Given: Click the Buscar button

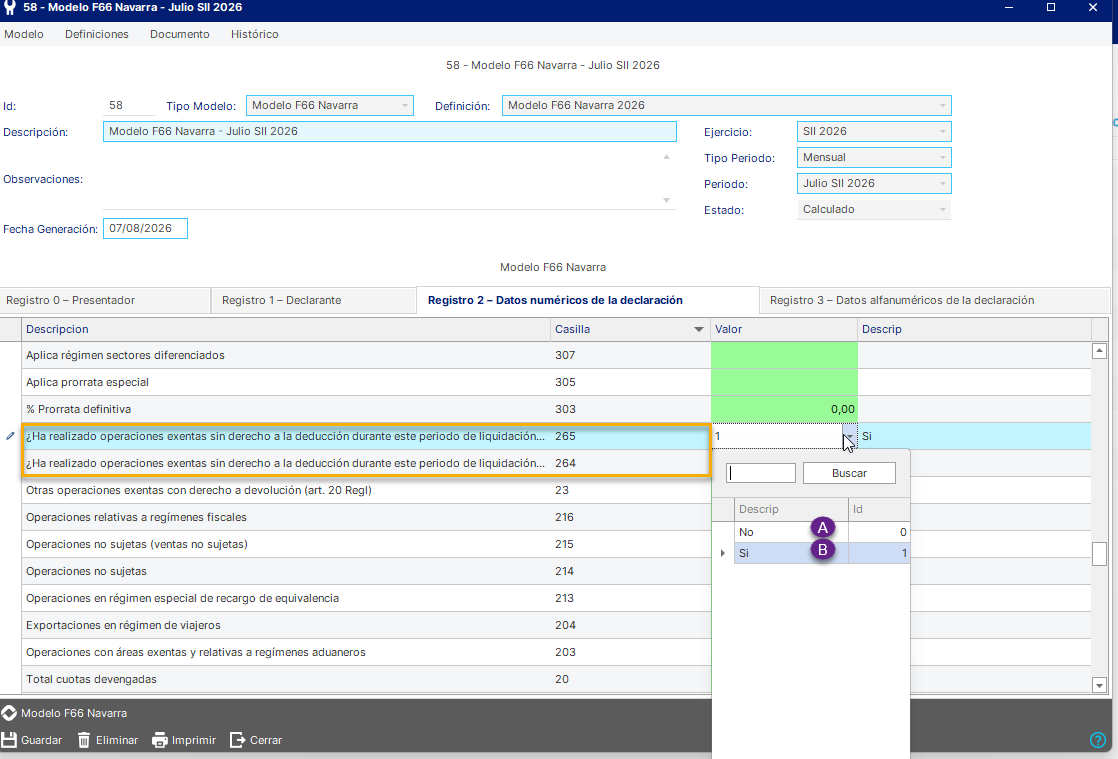Looking at the screenshot, I should coord(849,473).
